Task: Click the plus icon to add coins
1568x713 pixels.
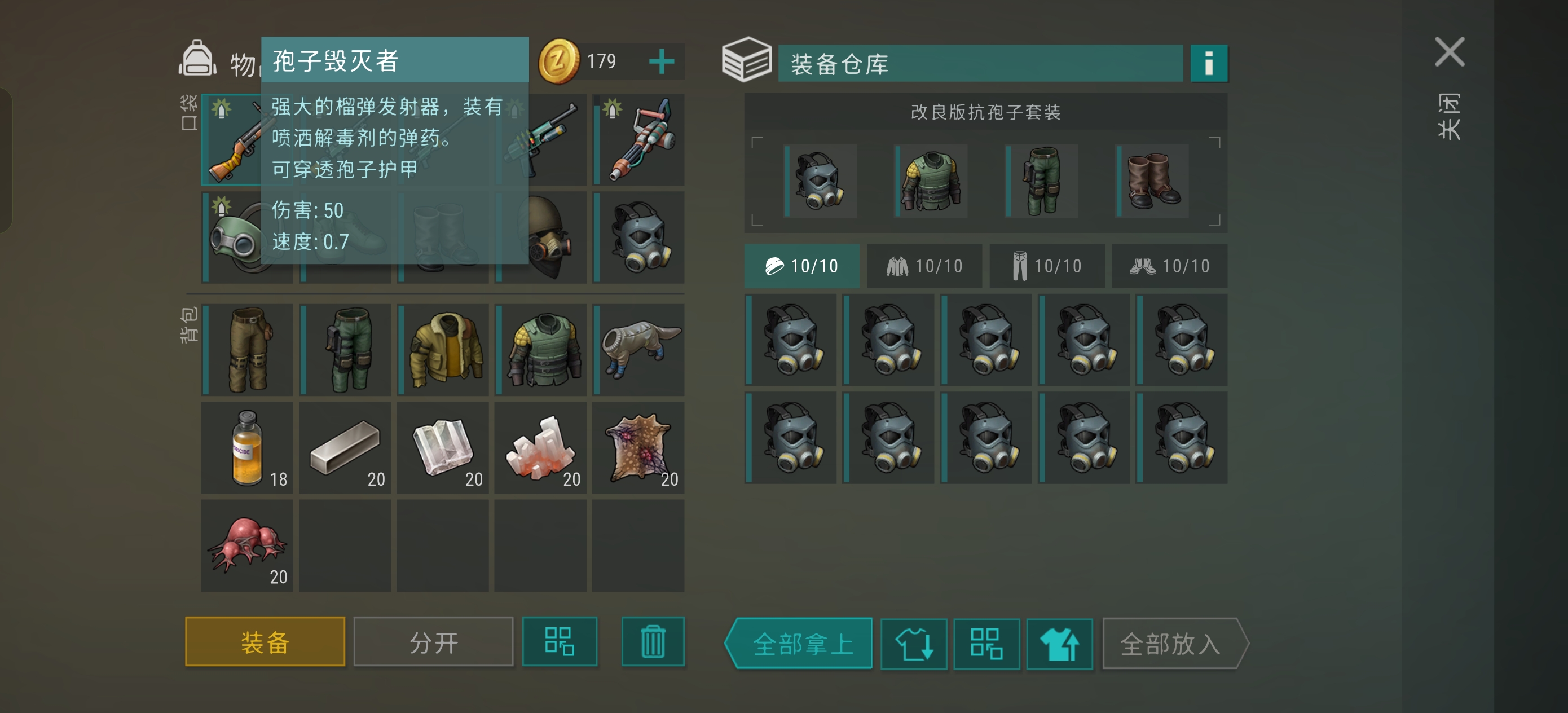Action: (x=661, y=61)
